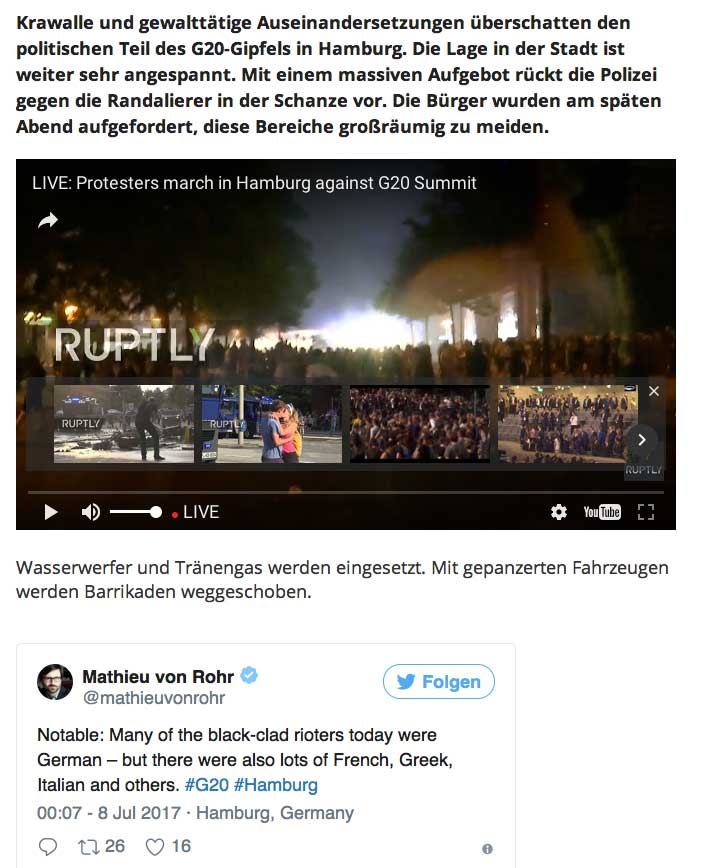The image size is (701, 868).
Task: Mute the video speaker icon
Action: [x=91, y=512]
